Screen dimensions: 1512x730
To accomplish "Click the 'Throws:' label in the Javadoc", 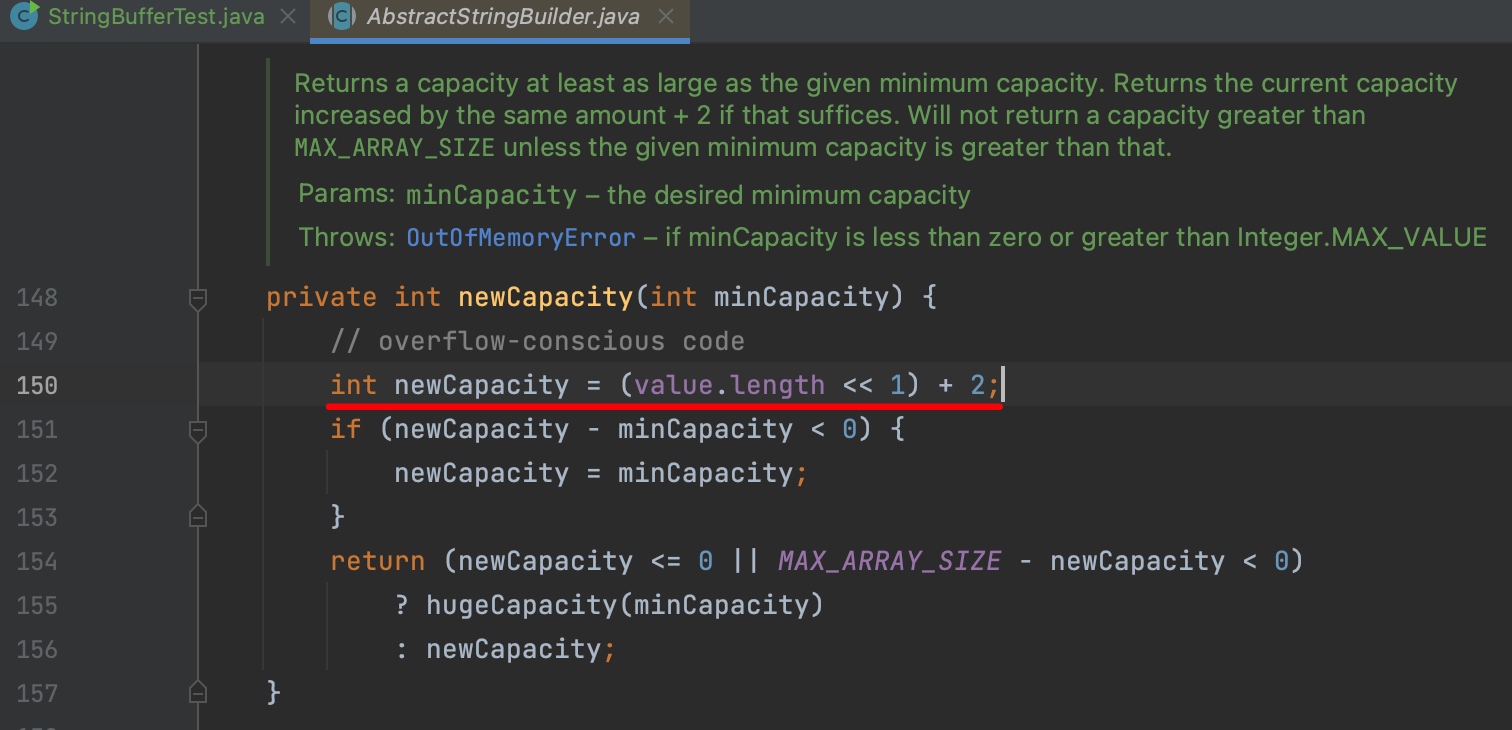I will point(347,238).
